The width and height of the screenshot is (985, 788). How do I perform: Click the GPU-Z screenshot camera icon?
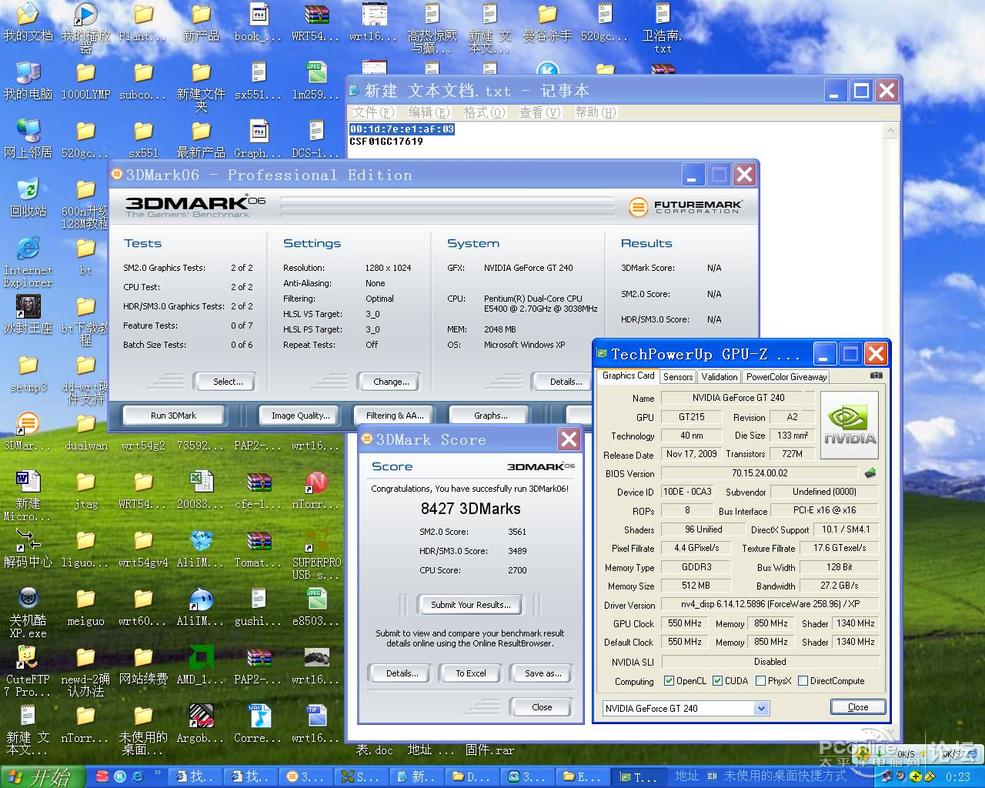(x=876, y=375)
